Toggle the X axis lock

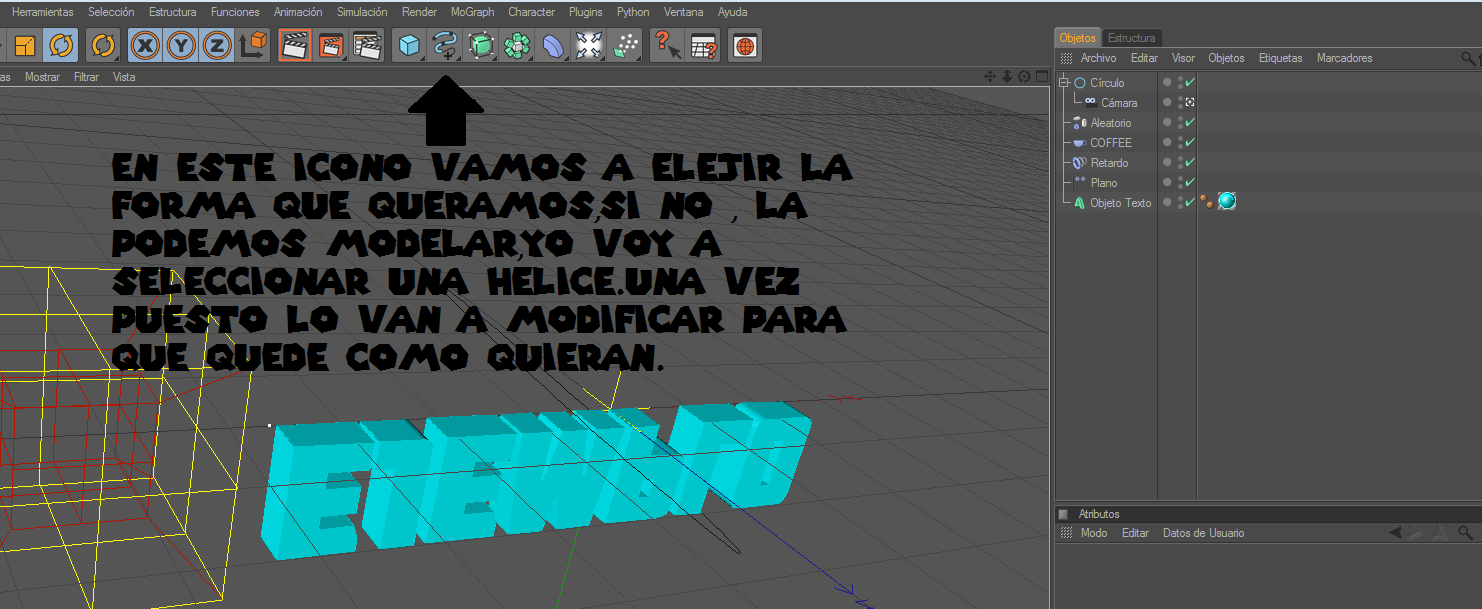[146, 45]
